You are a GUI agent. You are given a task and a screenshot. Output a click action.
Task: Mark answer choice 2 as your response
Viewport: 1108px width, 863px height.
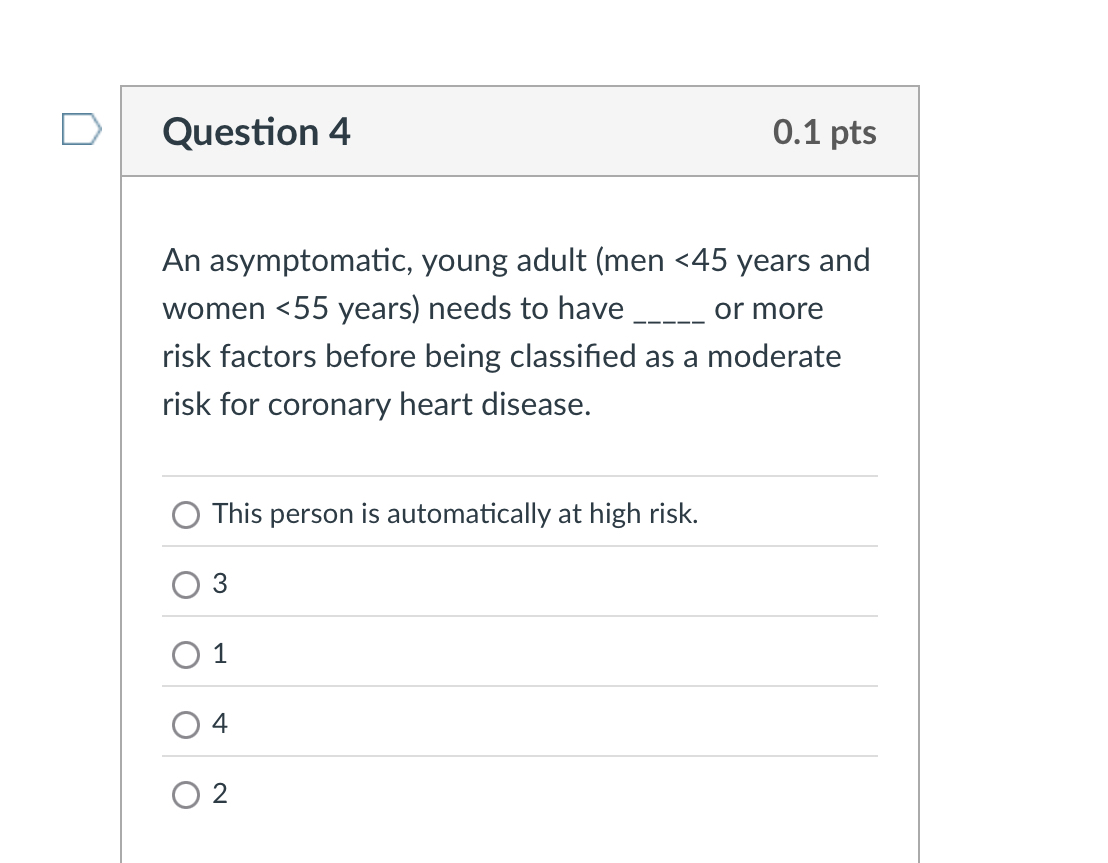coord(186,794)
